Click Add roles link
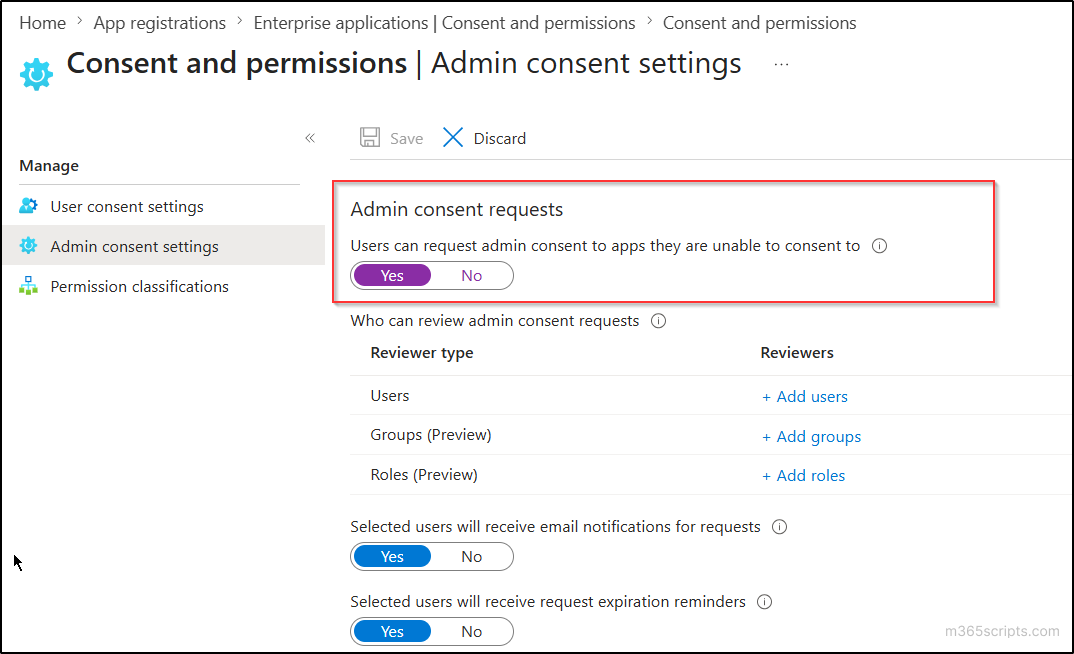1074x654 pixels. pos(803,475)
